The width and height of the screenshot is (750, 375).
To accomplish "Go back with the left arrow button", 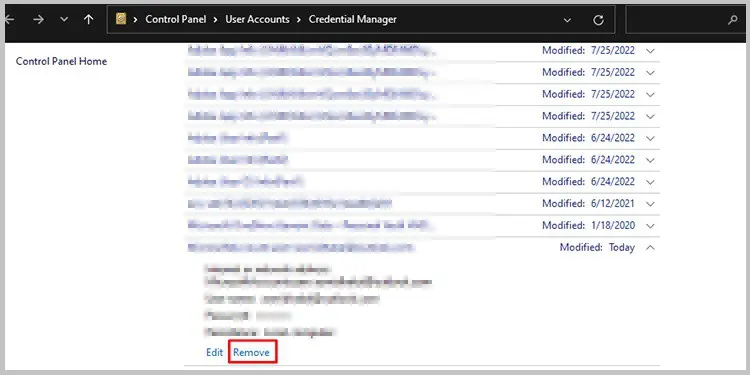I will [x=10, y=20].
